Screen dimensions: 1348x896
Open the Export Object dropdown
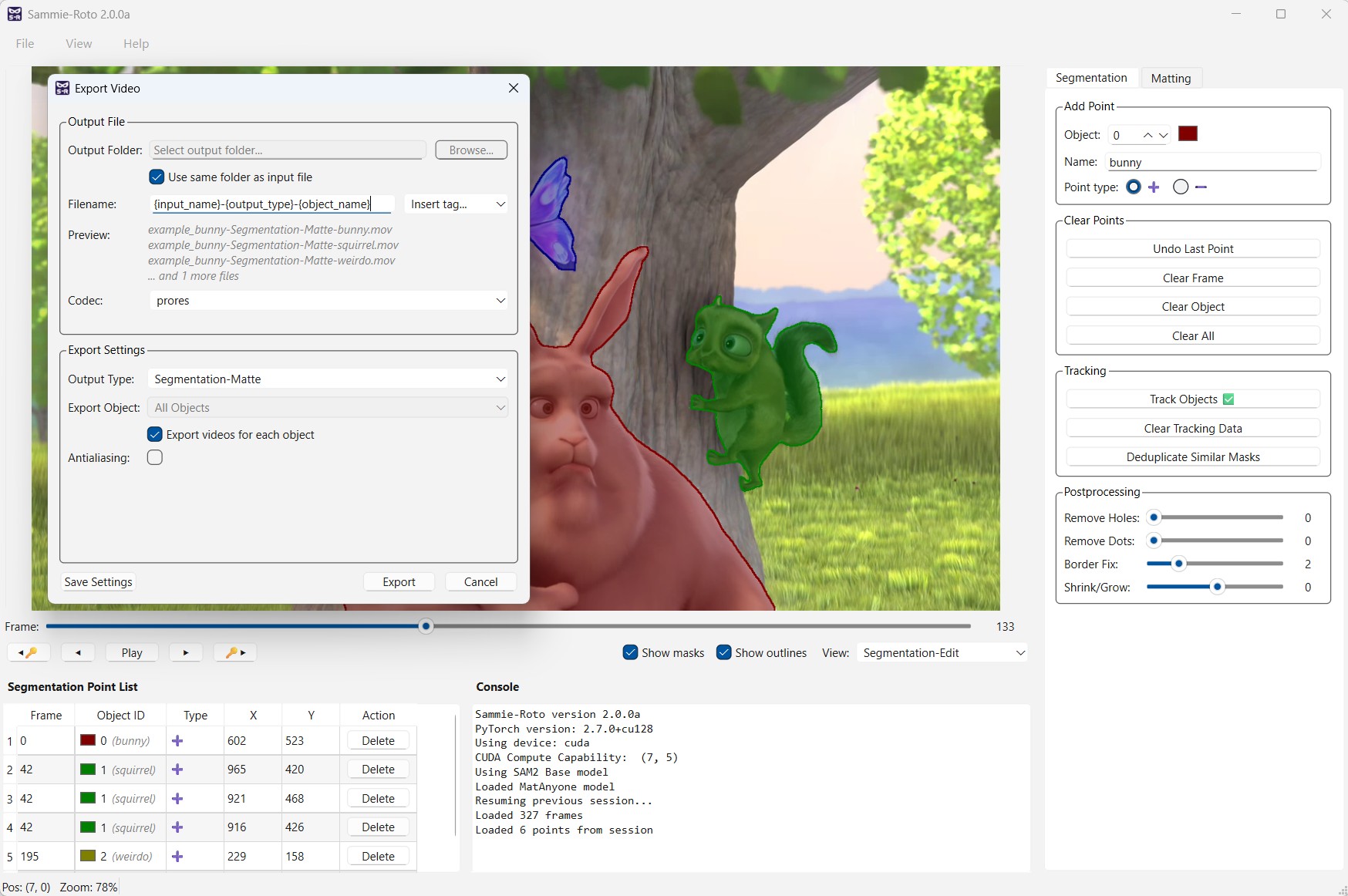coord(329,407)
